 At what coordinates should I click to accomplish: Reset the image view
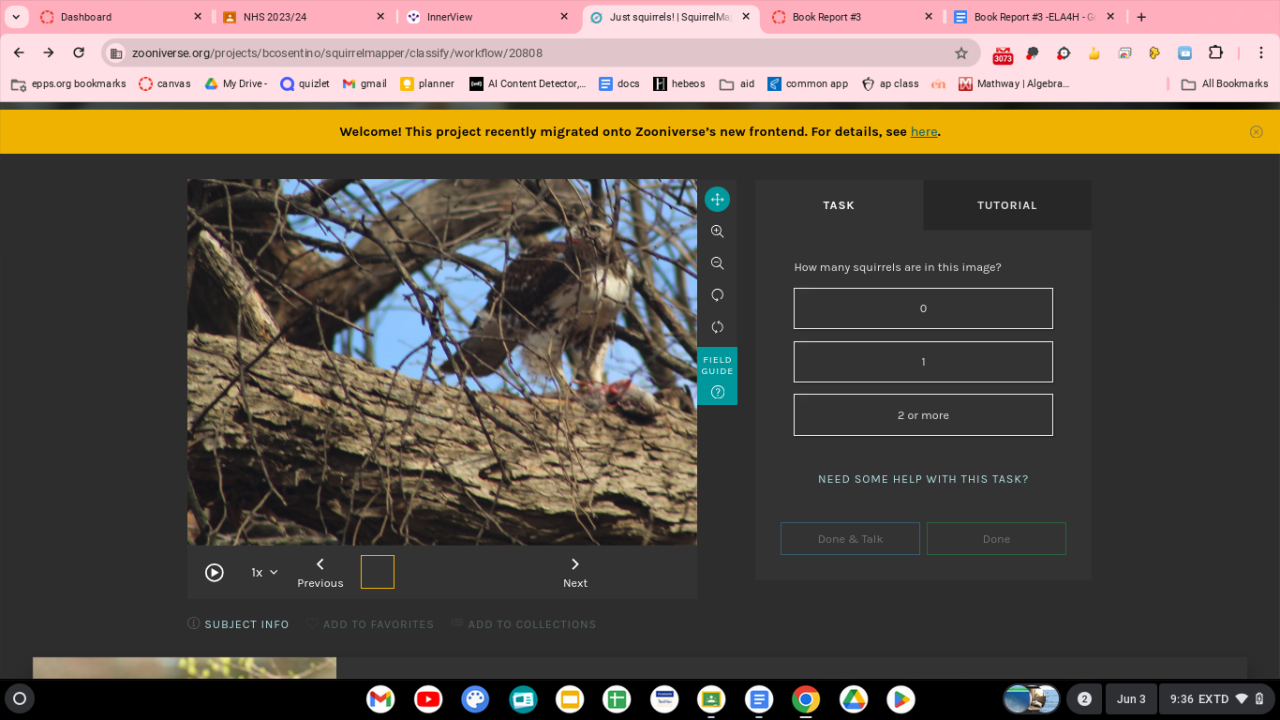click(x=717, y=327)
